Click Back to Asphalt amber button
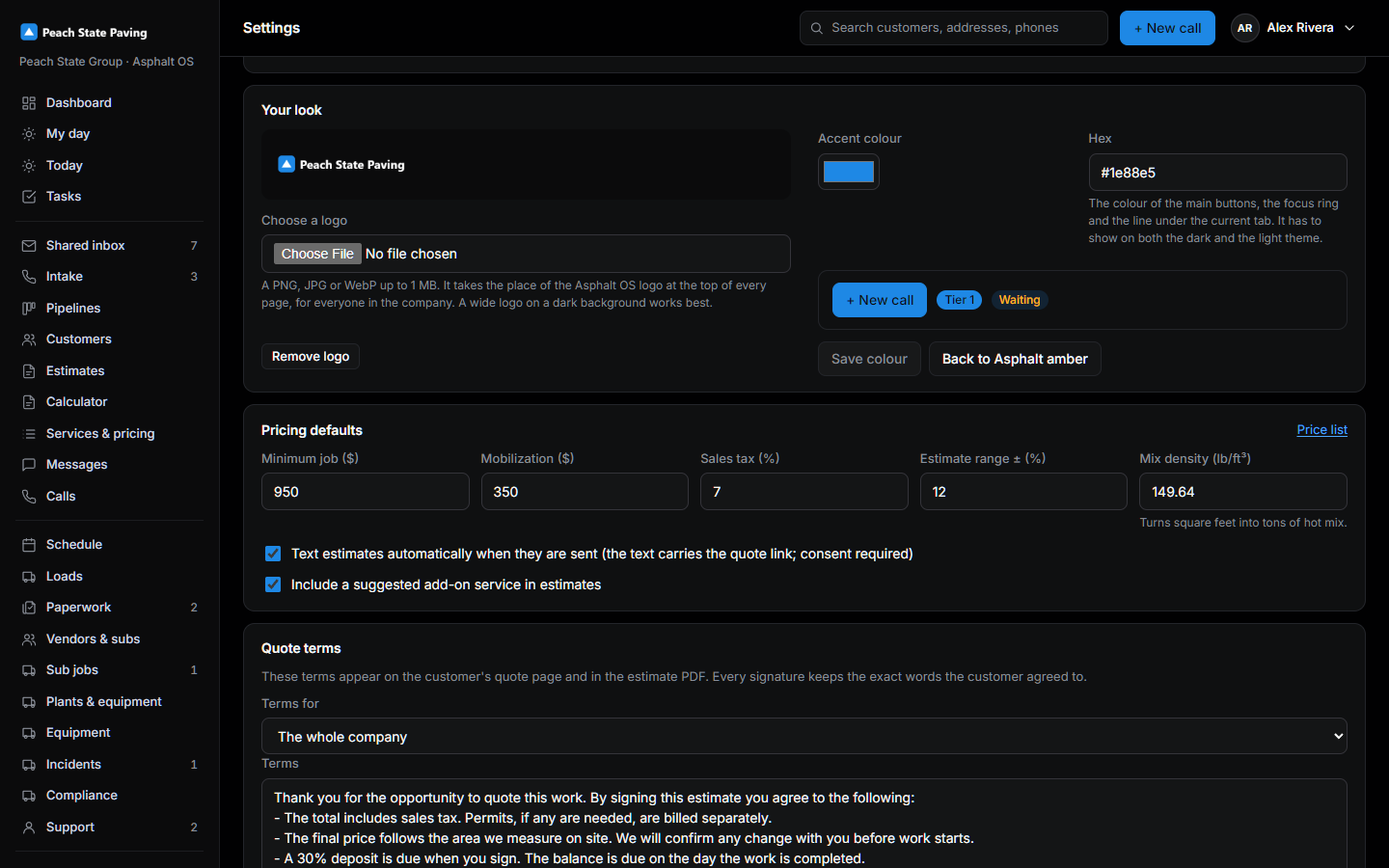The height and width of the screenshot is (868, 1389). click(1015, 359)
